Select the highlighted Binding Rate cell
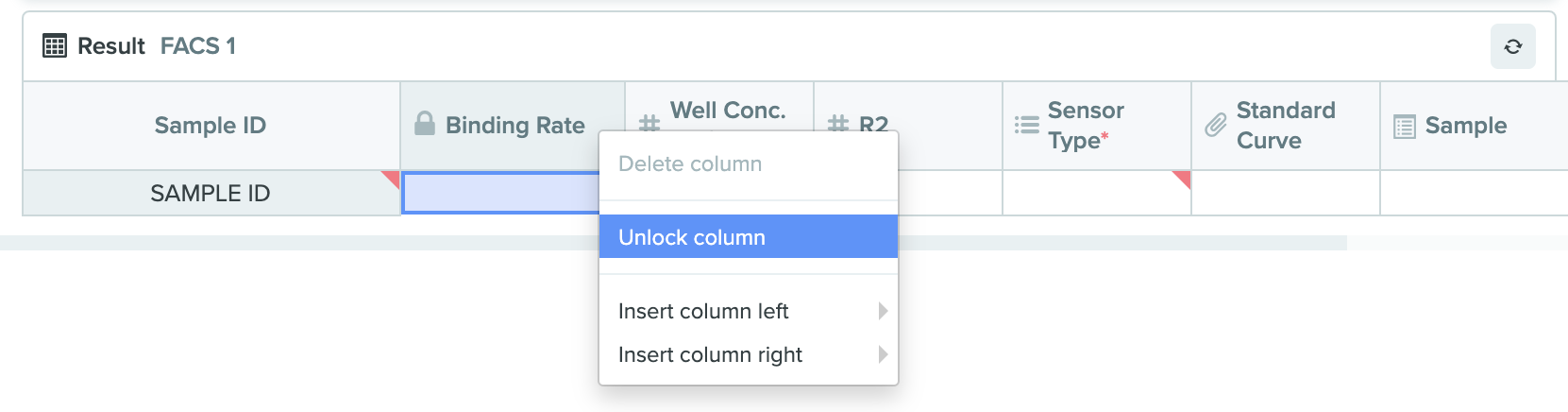Screen dimensions: 1568x412 501,193
